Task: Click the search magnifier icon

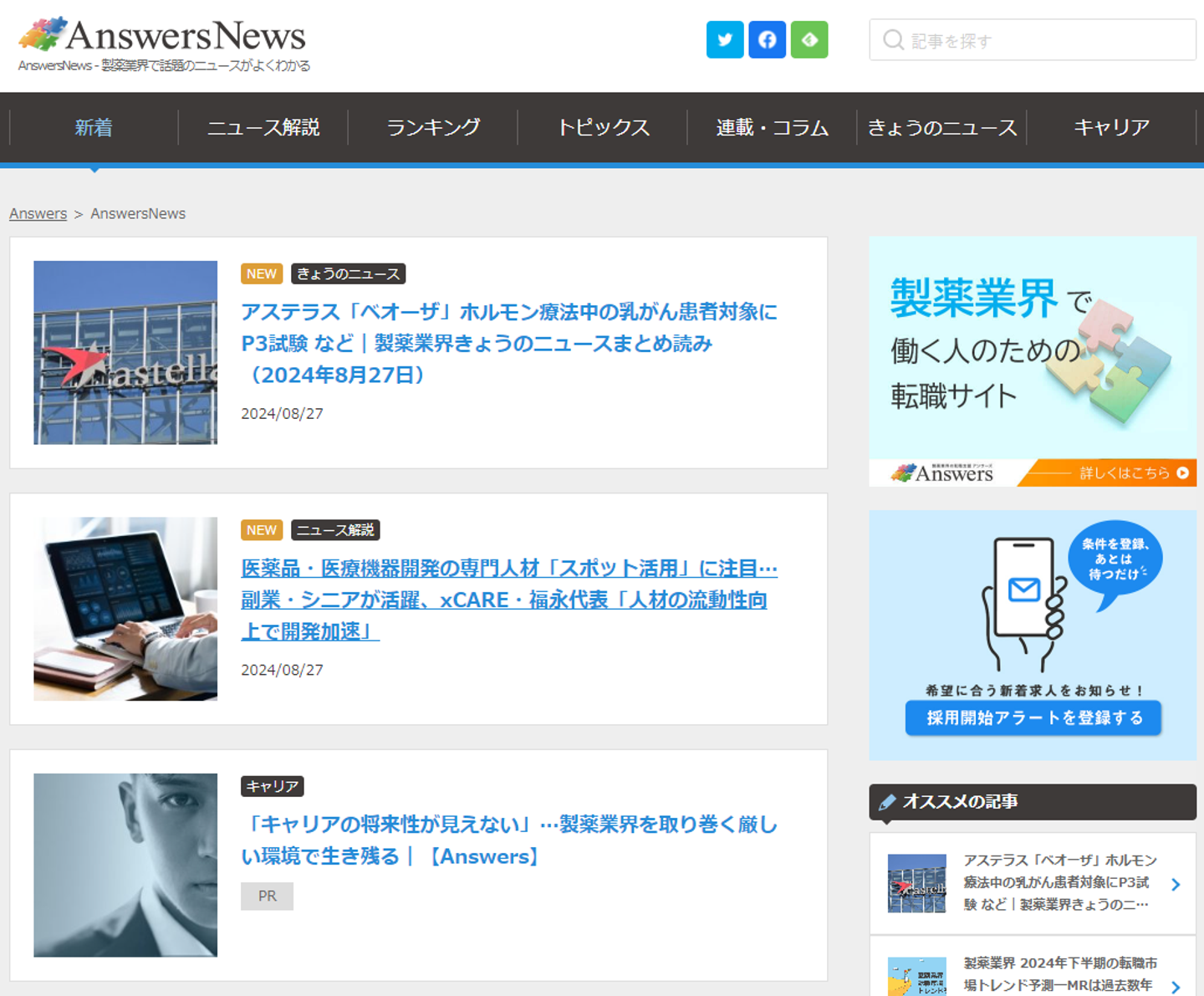Action: click(x=893, y=40)
